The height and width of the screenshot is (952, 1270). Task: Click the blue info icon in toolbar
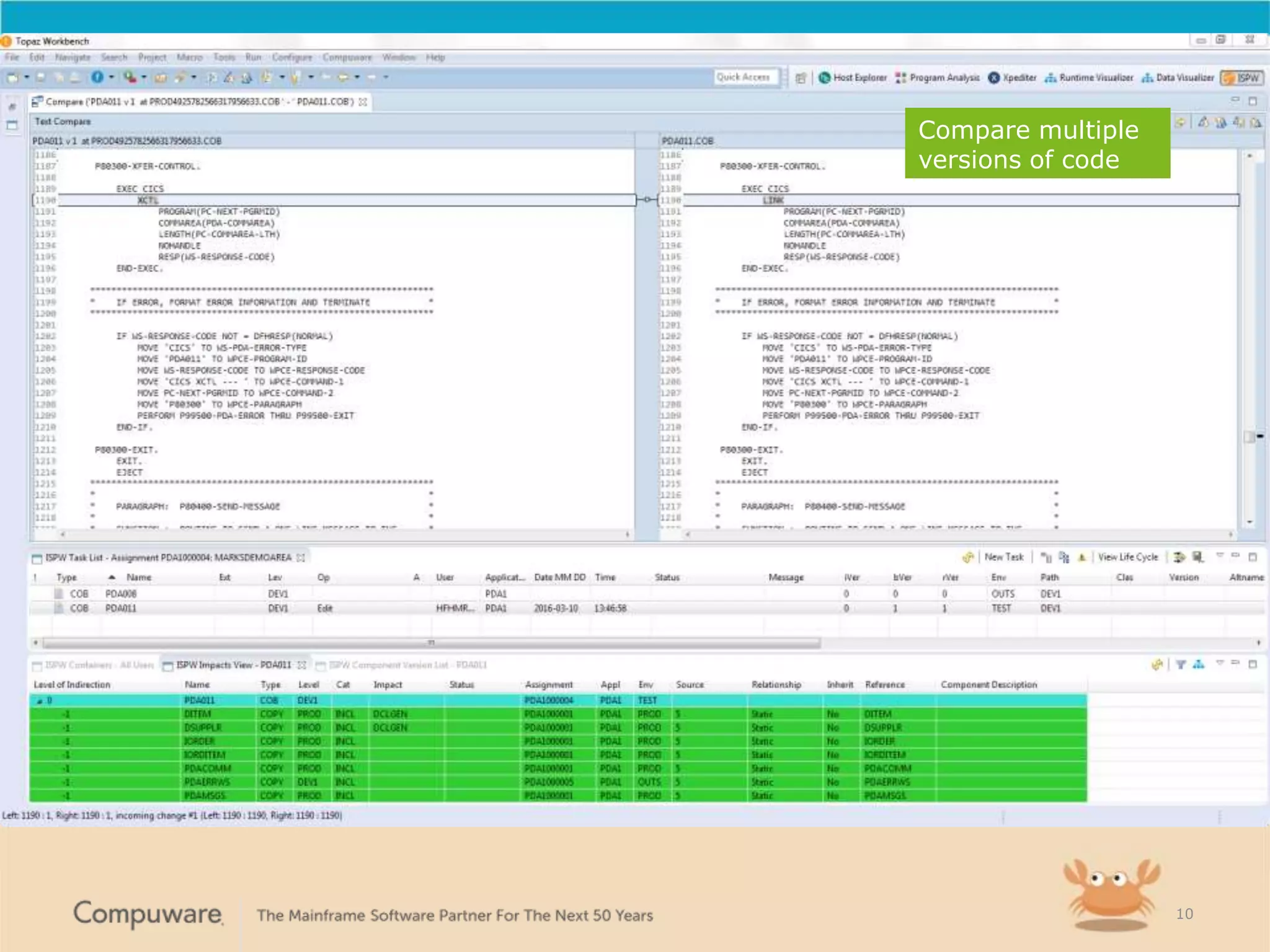click(x=97, y=77)
